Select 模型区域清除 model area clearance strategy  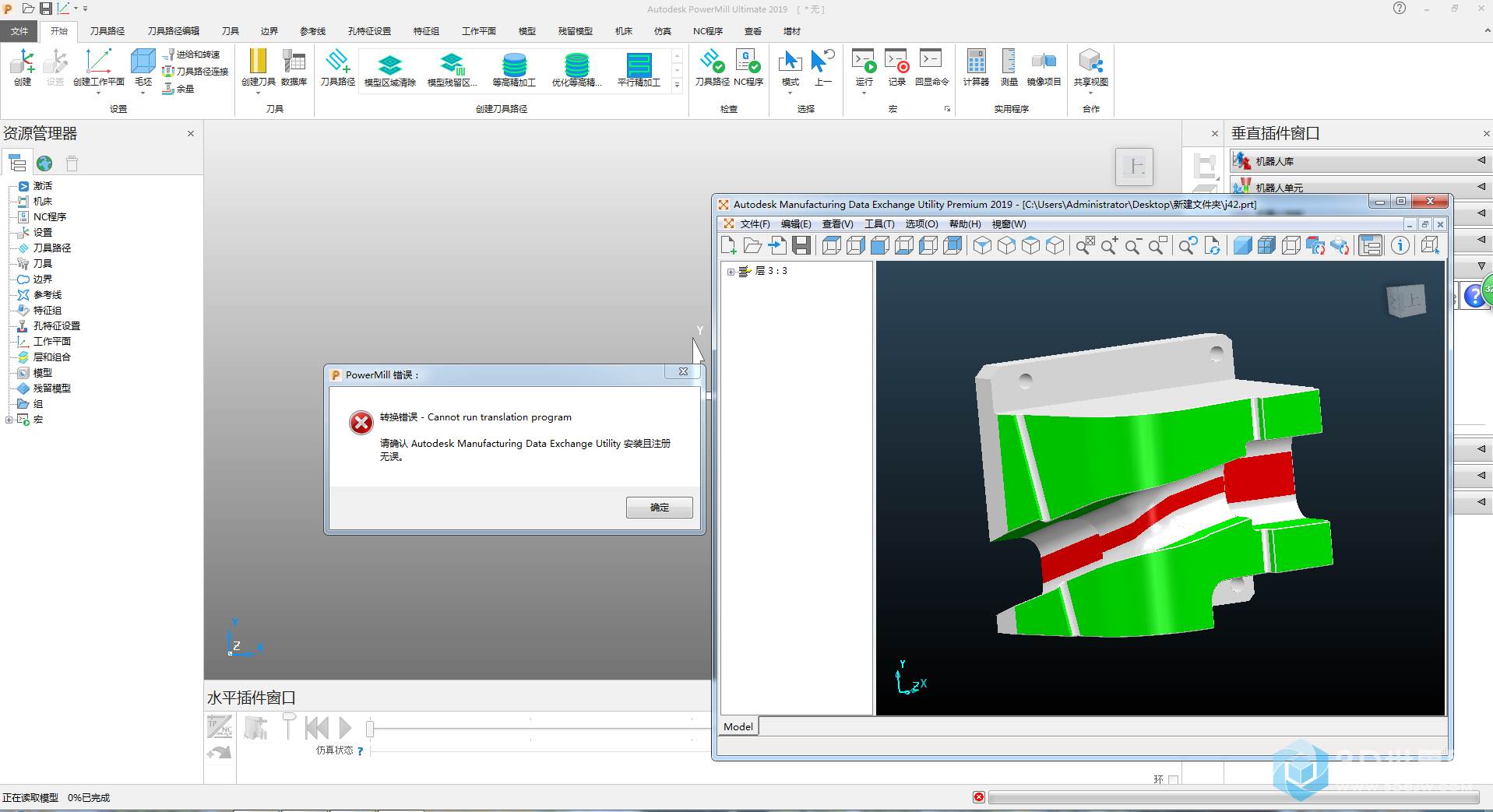[390, 70]
